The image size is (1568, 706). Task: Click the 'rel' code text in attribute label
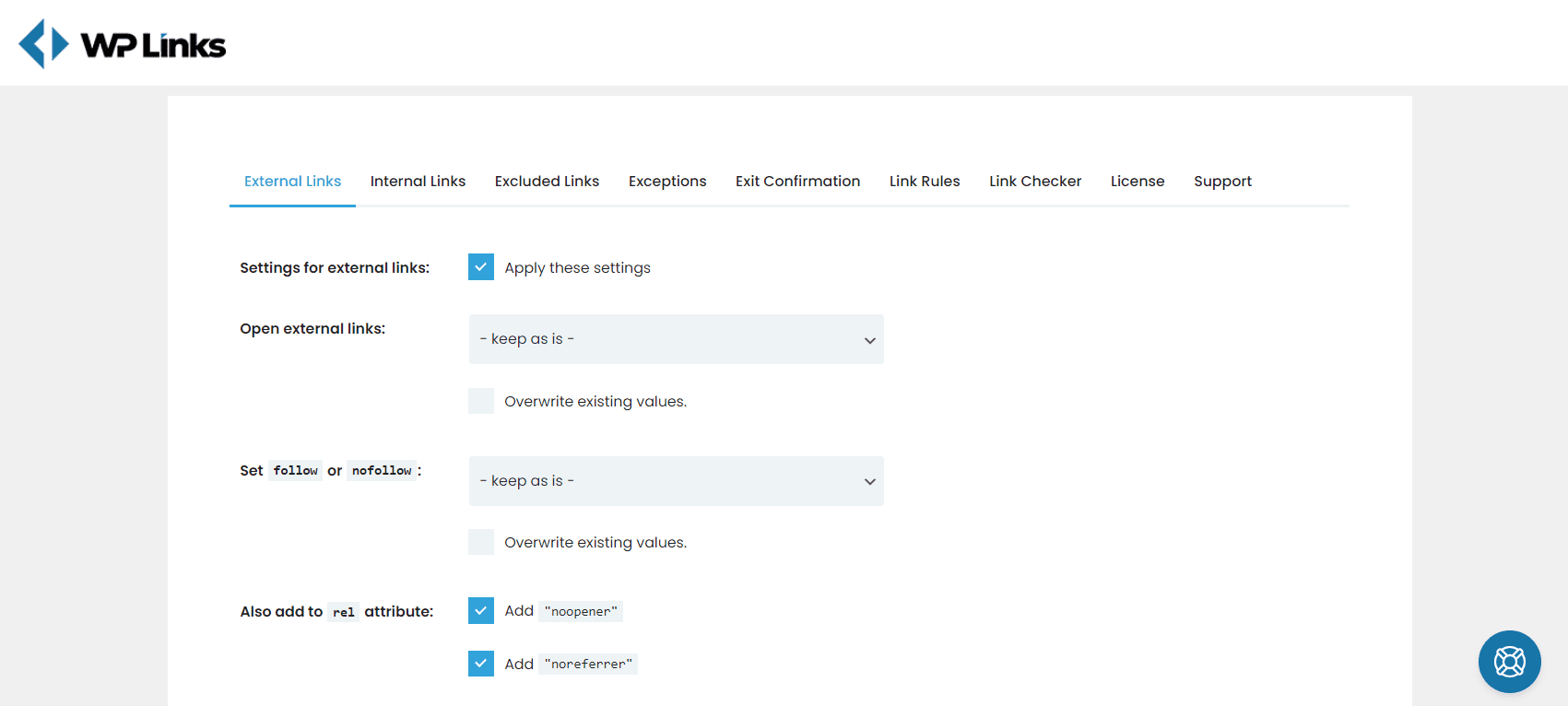[x=344, y=612]
